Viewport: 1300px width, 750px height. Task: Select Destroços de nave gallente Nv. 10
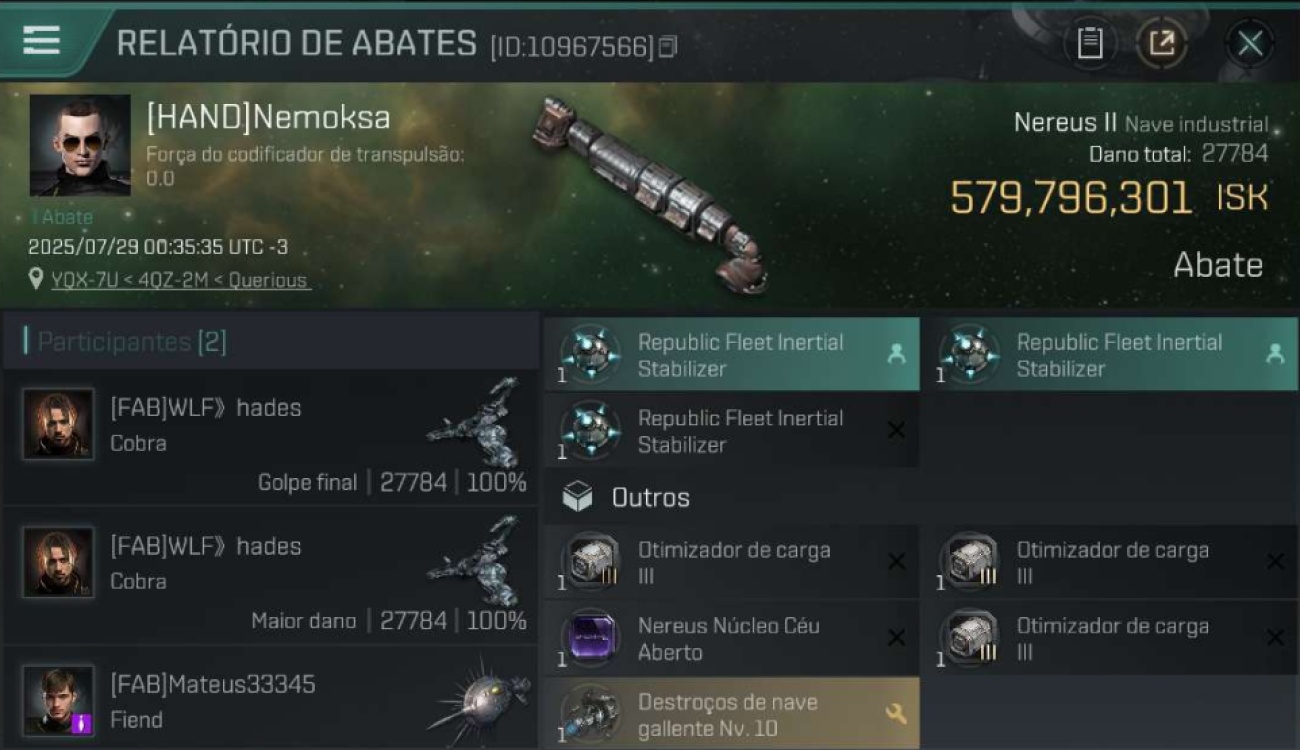click(x=732, y=714)
